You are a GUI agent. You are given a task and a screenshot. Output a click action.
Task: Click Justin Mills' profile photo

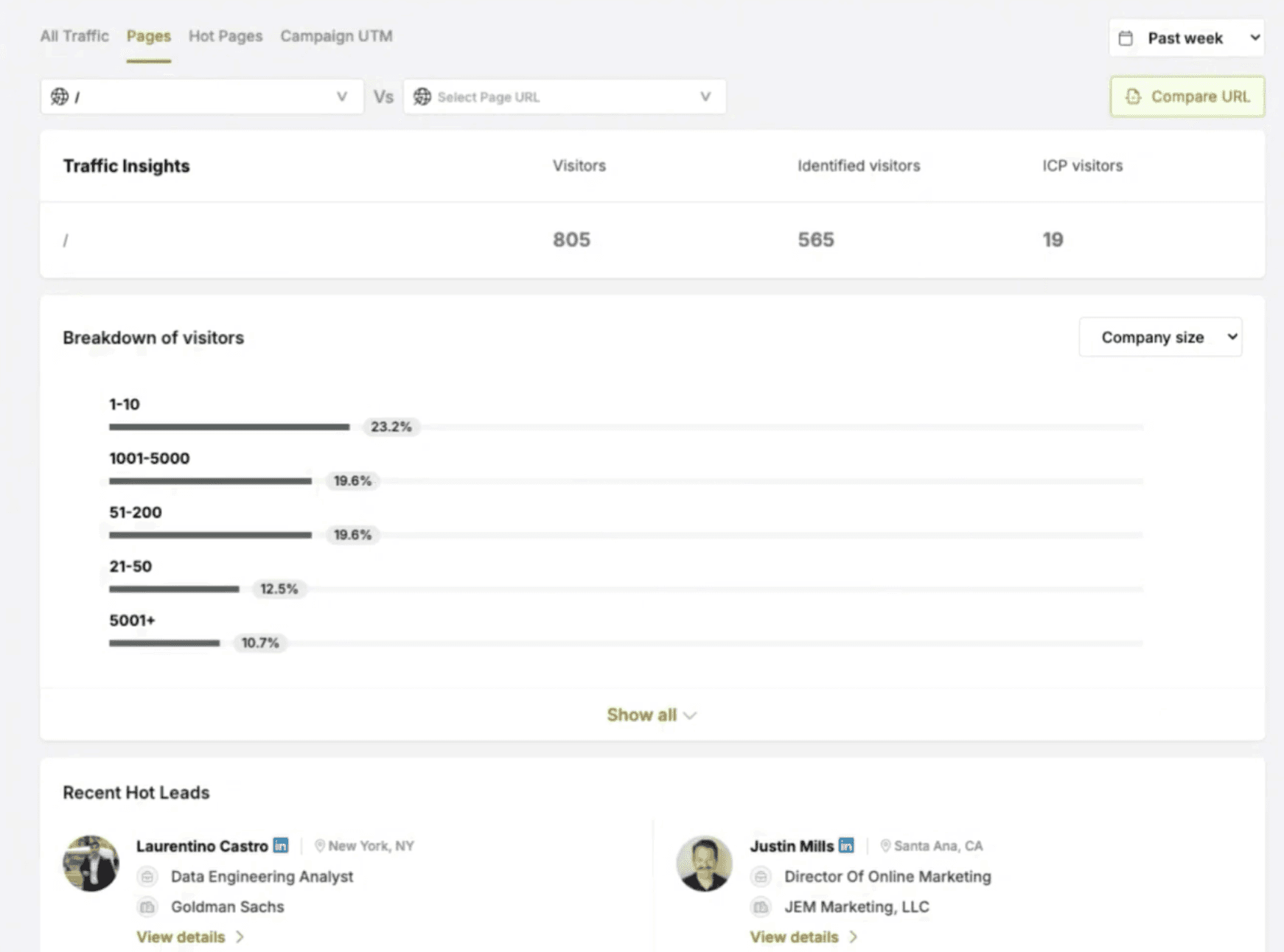[x=705, y=863]
